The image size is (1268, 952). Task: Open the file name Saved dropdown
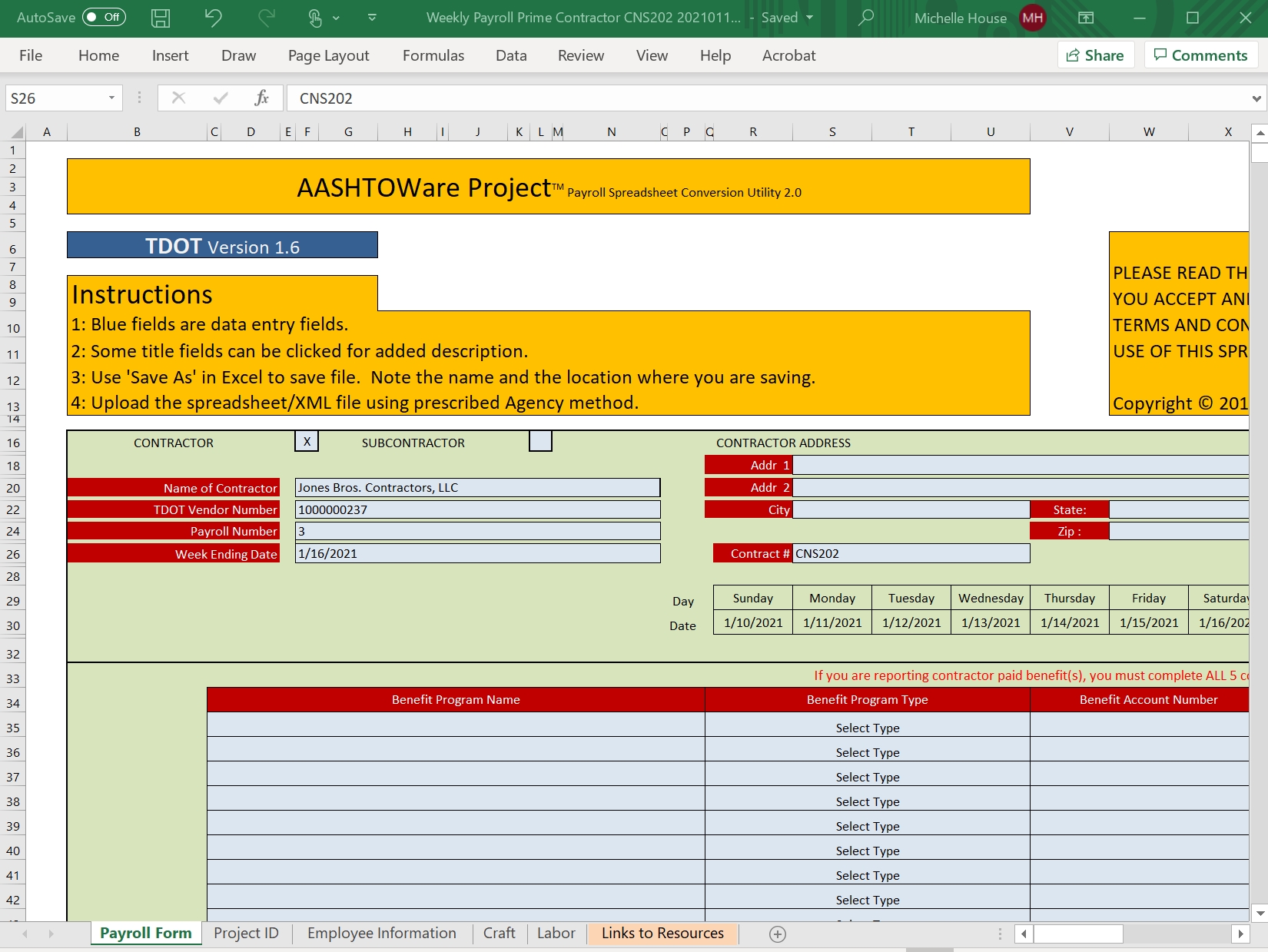click(x=809, y=18)
